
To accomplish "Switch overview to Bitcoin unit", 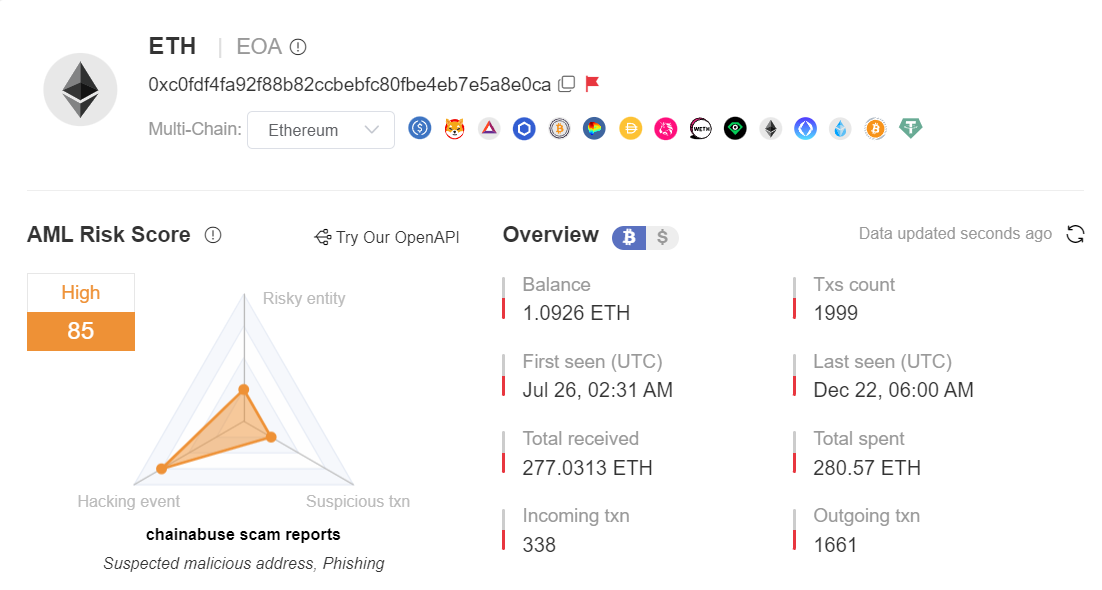I will (630, 237).
